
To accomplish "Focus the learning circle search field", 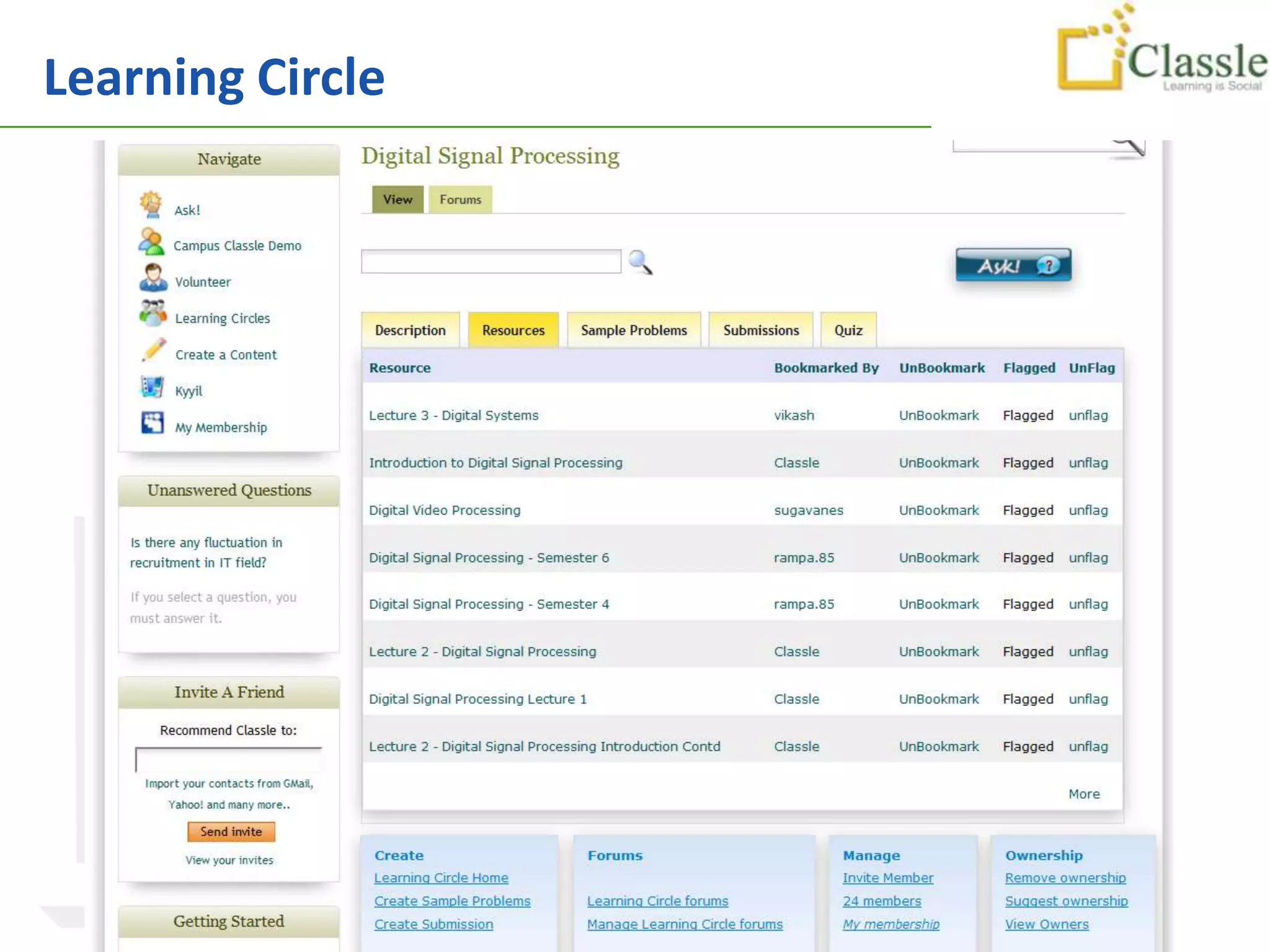I will [491, 262].
